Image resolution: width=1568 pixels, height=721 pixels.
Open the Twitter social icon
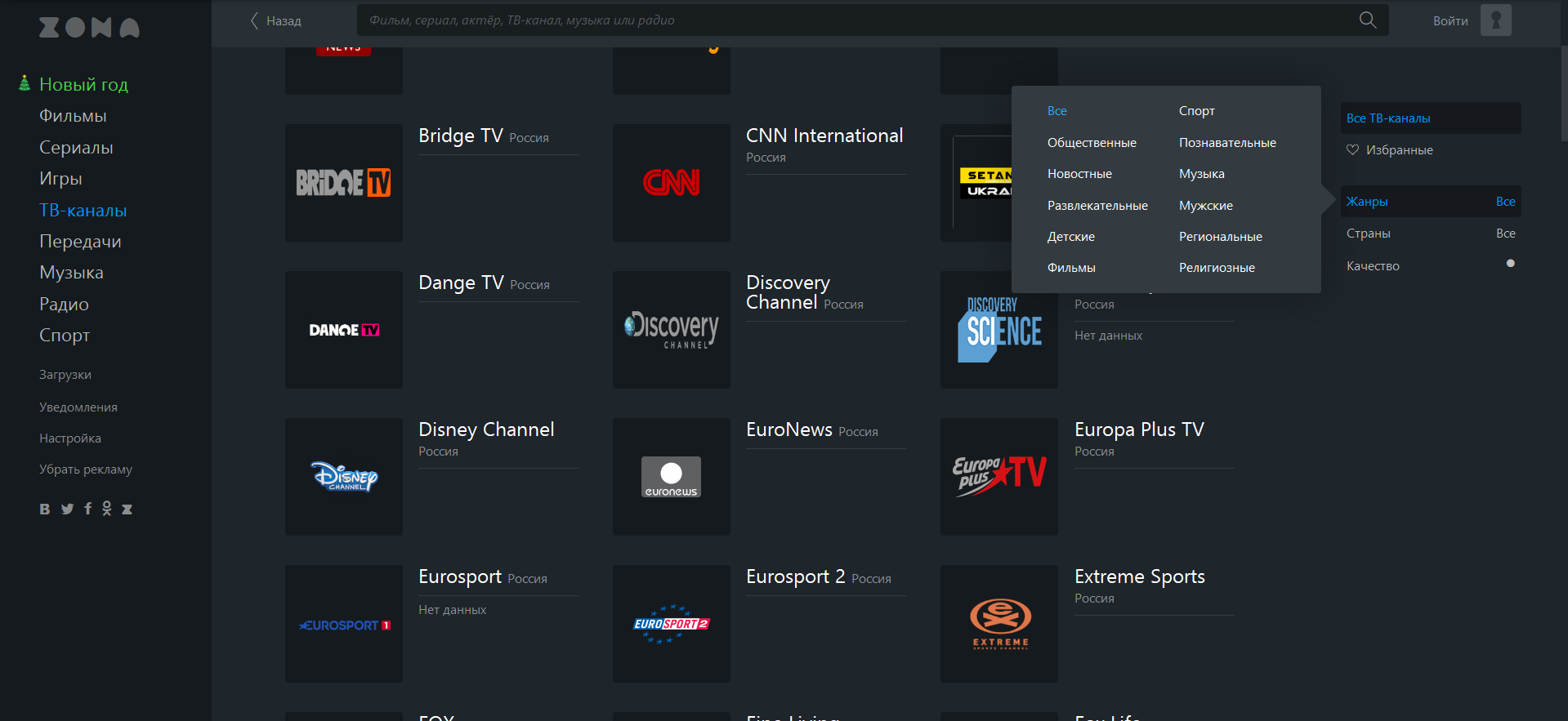pos(67,509)
